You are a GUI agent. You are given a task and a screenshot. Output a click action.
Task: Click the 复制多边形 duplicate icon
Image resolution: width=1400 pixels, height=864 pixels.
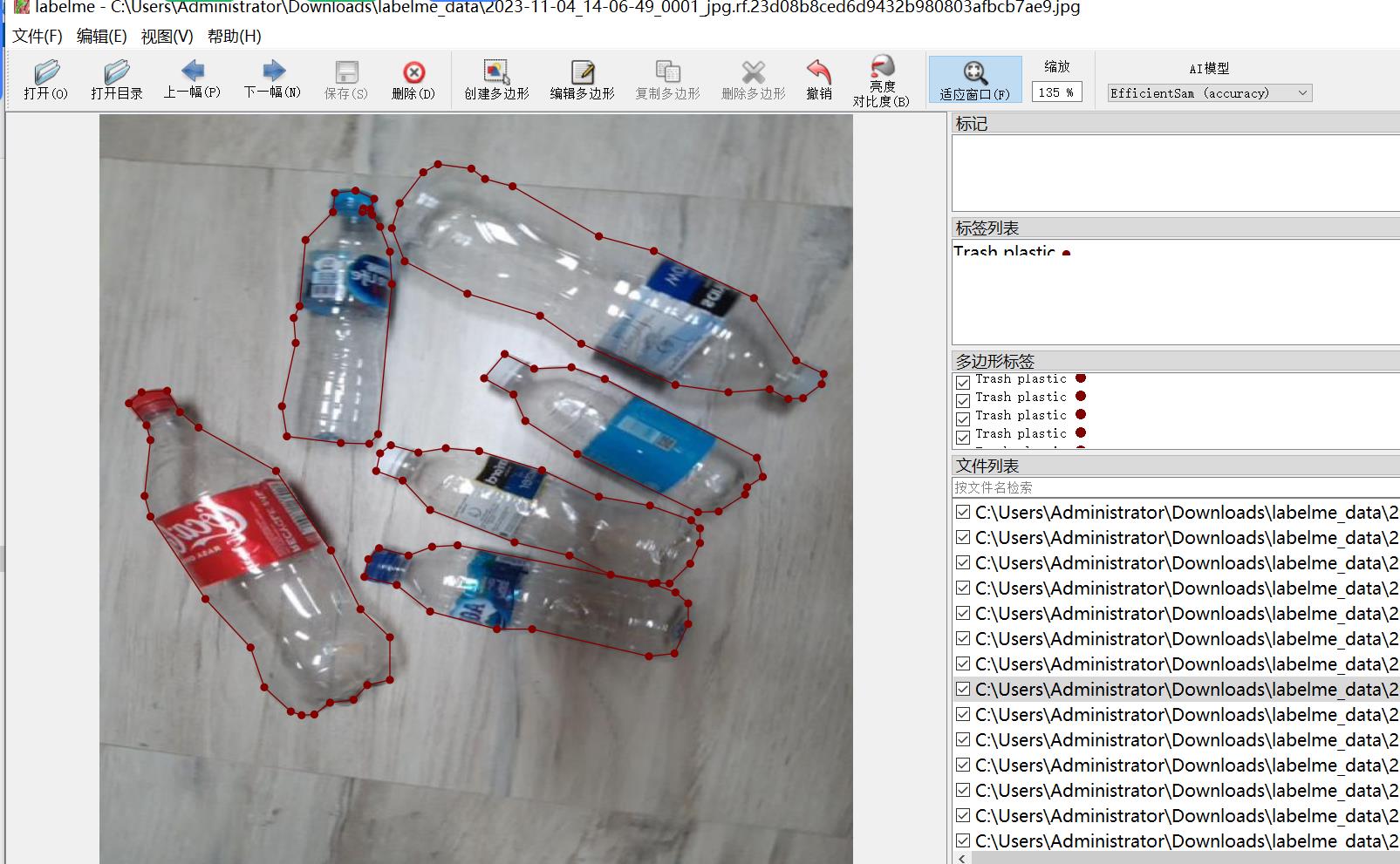pos(667,80)
